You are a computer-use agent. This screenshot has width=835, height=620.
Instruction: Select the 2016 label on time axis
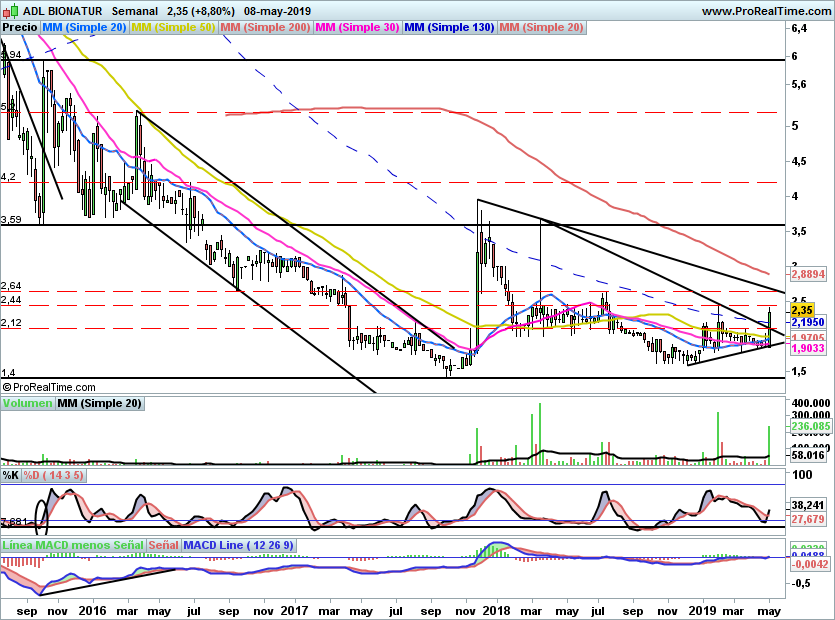click(93, 610)
